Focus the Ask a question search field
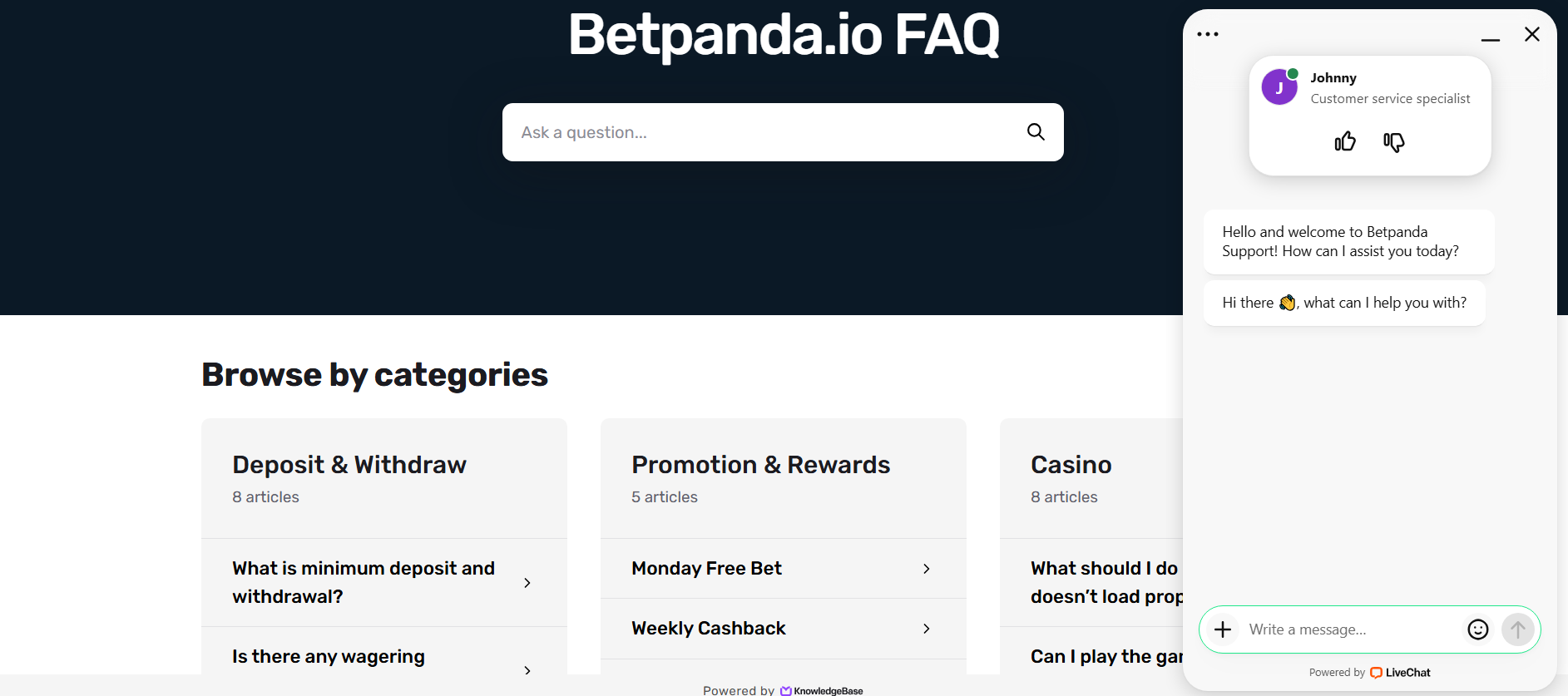The height and width of the screenshot is (696, 1568). point(765,132)
